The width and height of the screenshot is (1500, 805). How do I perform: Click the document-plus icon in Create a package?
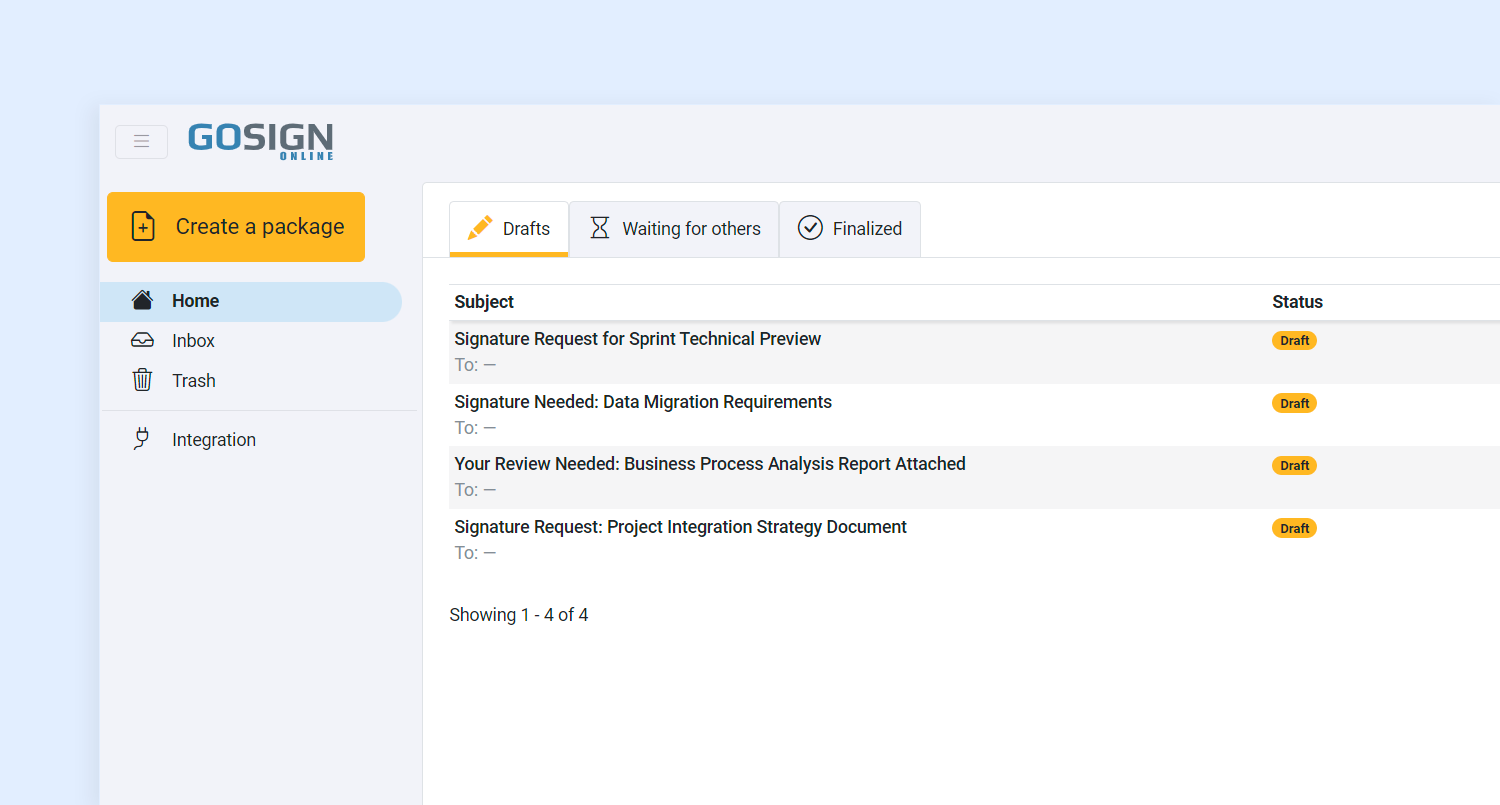point(143,227)
